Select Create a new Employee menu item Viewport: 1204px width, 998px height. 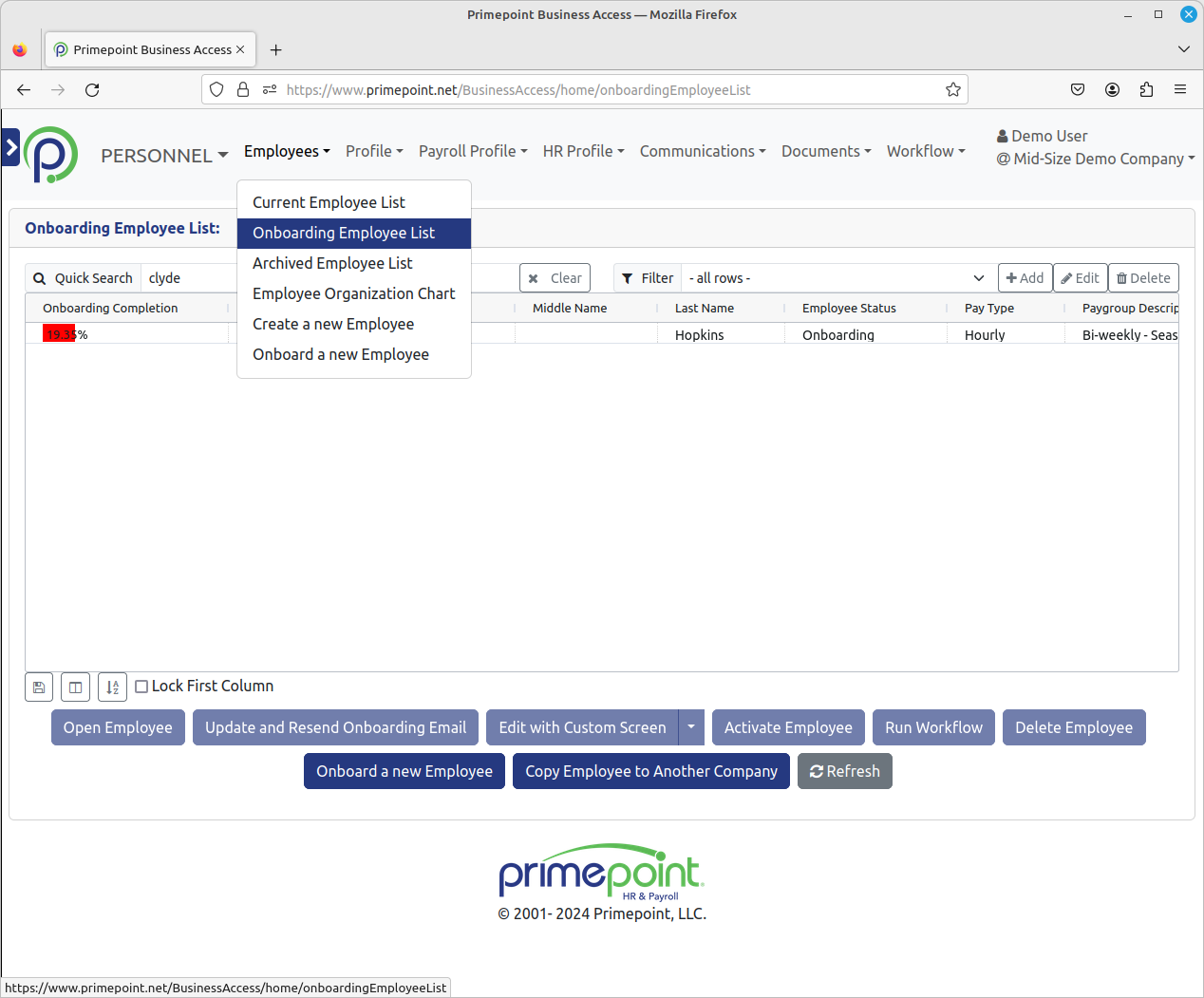(354, 324)
